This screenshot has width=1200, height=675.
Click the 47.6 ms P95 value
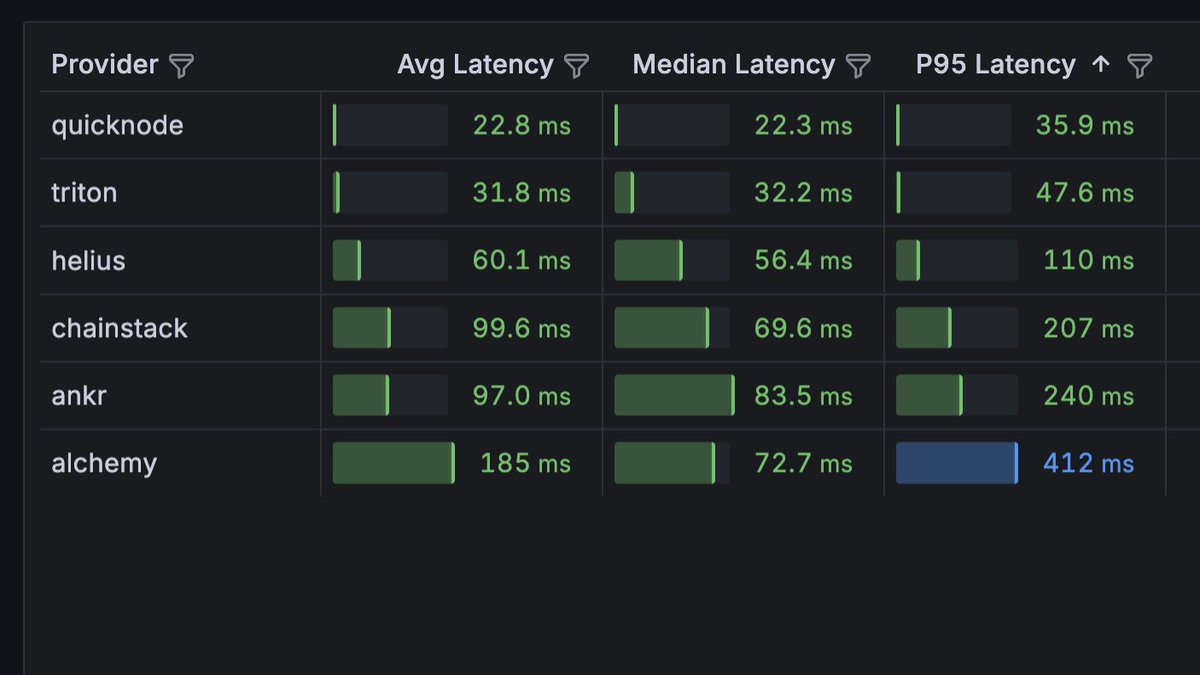coord(1085,193)
